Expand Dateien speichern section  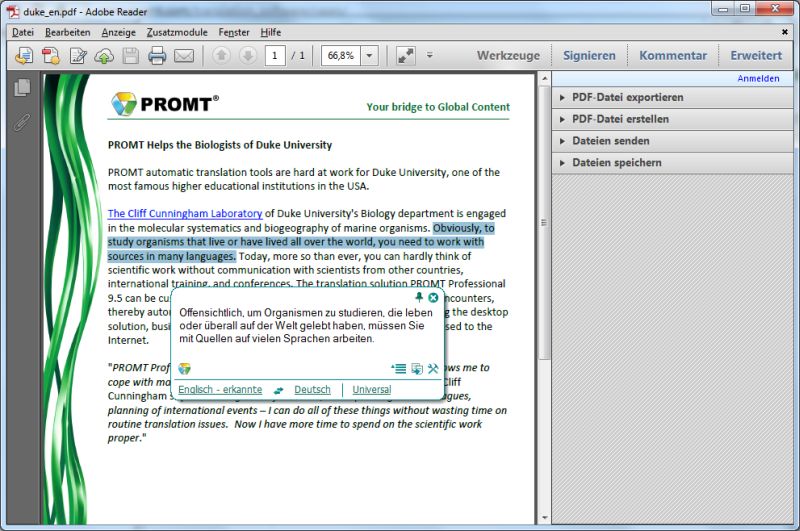672,163
